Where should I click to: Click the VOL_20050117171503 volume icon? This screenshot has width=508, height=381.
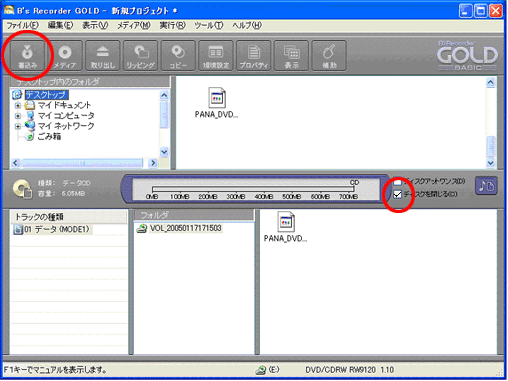click(x=142, y=228)
